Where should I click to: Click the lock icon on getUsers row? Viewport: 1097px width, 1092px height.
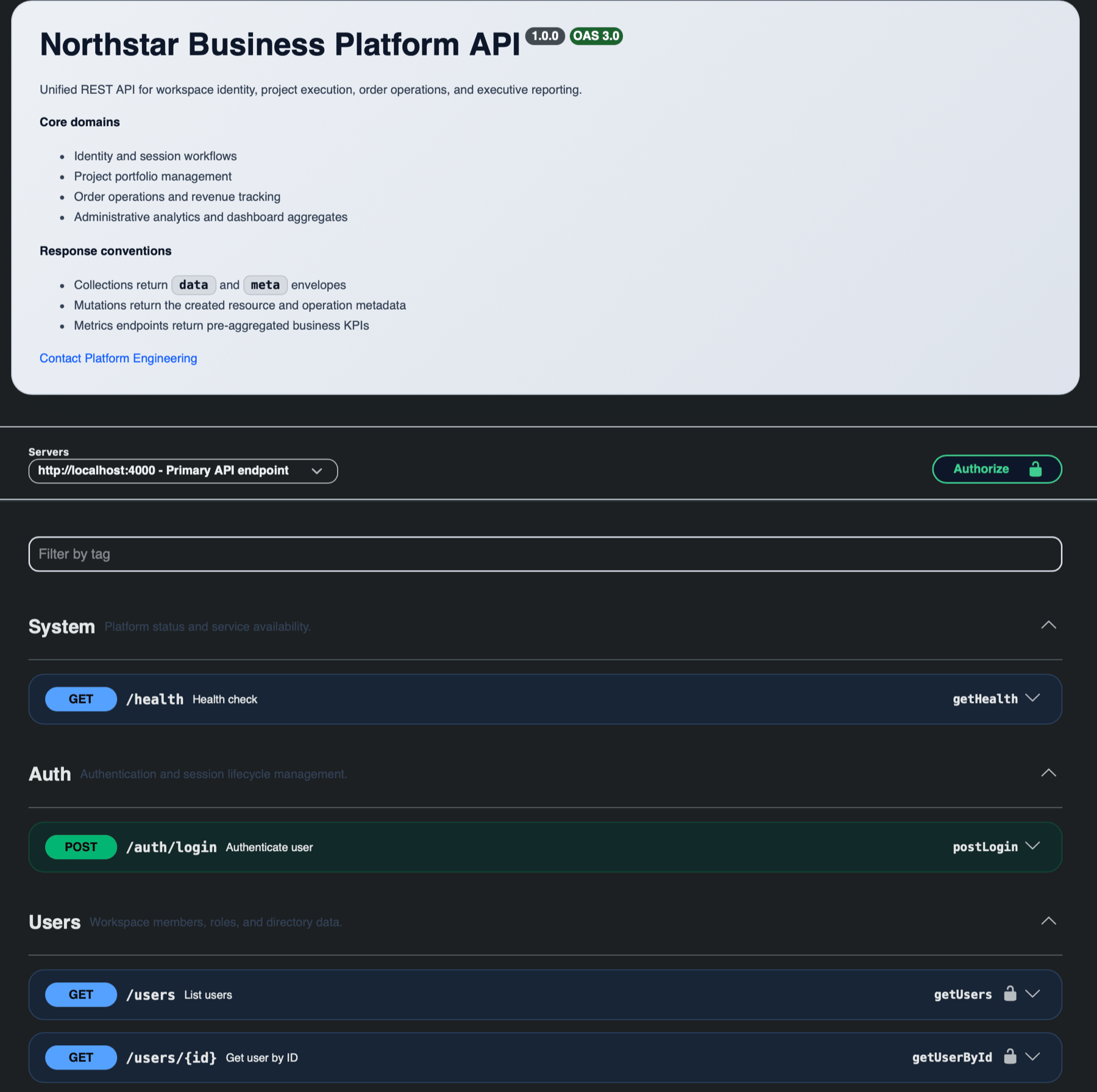[x=1010, y=993]
